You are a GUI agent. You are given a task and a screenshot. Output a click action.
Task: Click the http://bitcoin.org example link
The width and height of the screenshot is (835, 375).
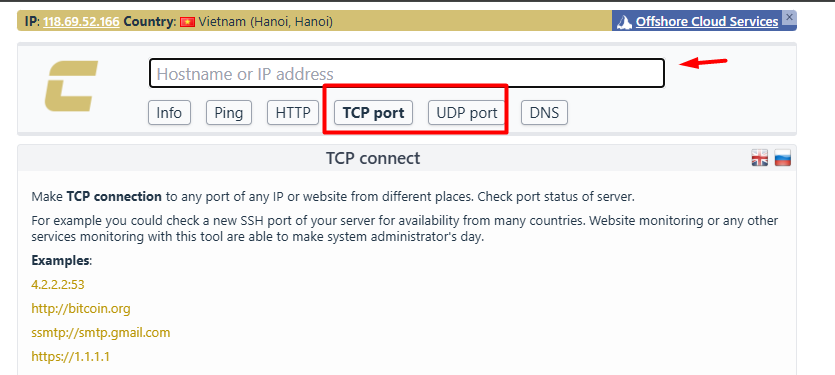(x=81, y=308)
